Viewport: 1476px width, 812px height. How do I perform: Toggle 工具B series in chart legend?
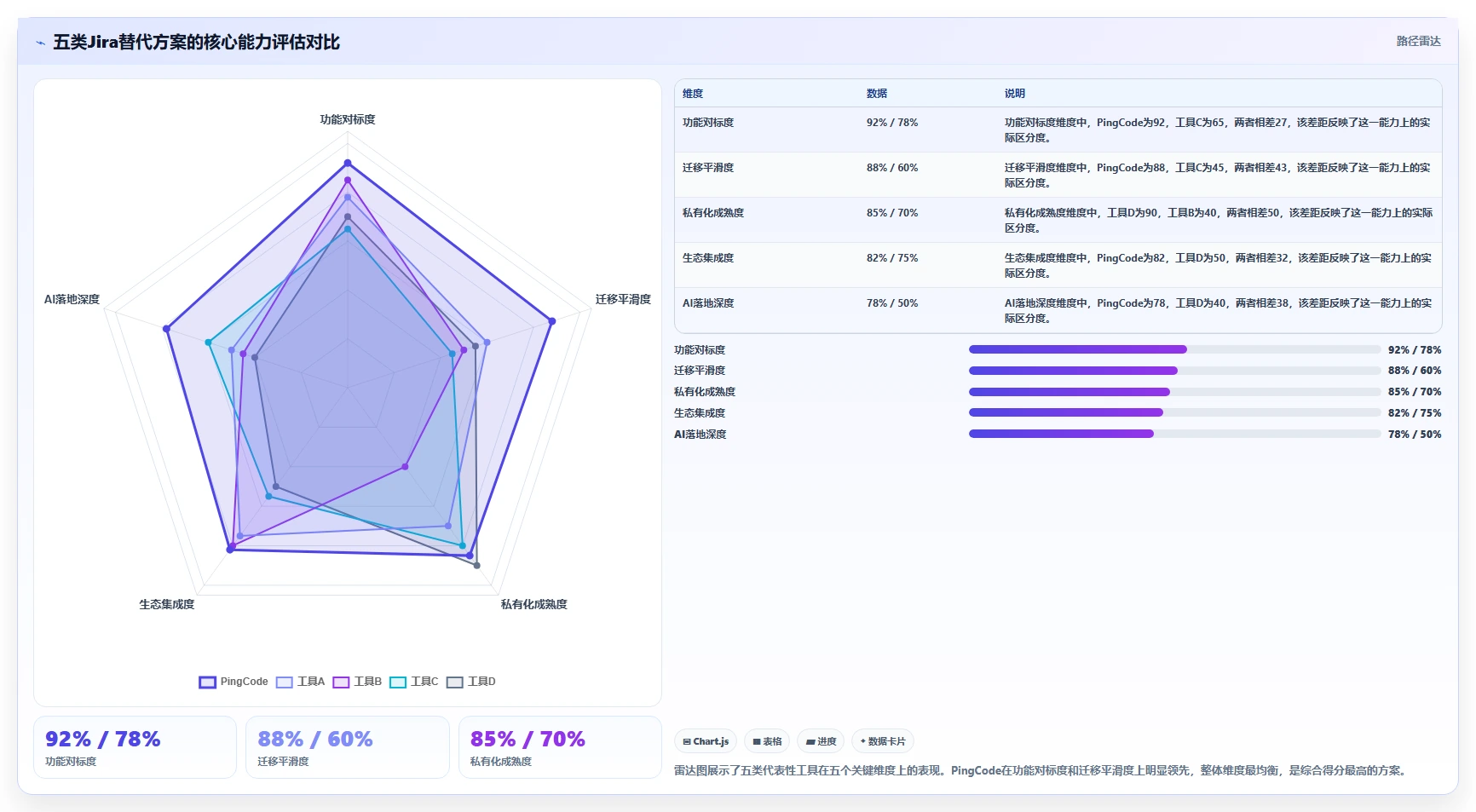[x=357, y=682]
